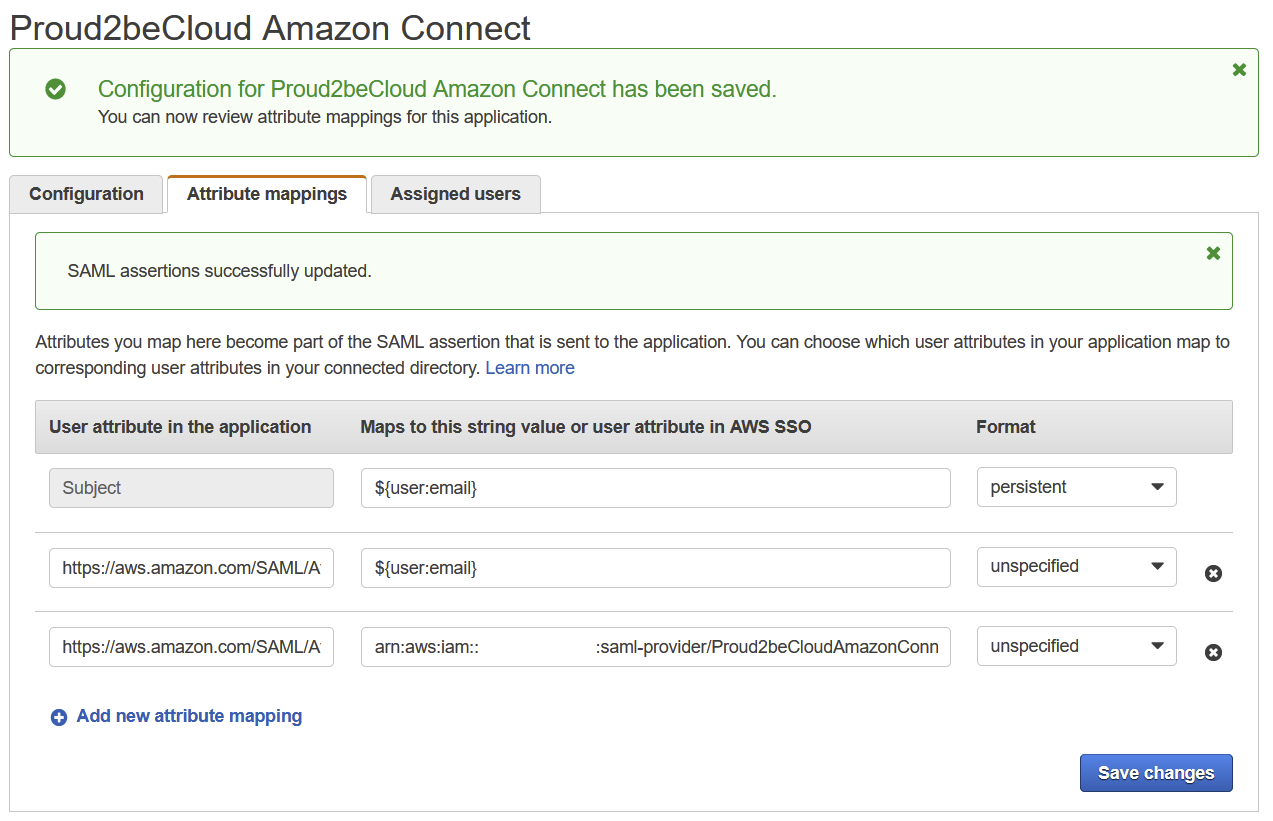Click the plus icon to add mapping
Image resolution: width=1273 pixels, height=821 pixels.
(x=59, y=717)
